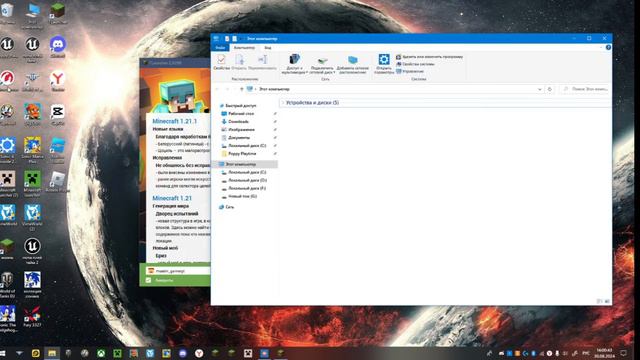Click System properties in the ribbon
This screenshot has height=360, width=640.
pos(415,64)
